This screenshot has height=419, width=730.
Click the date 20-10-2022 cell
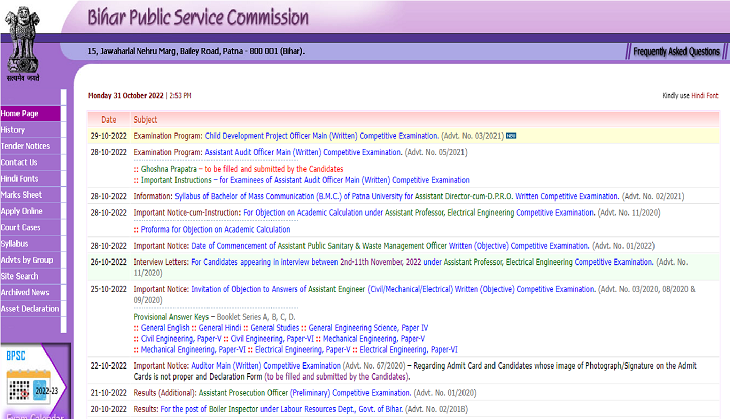[x=108, y=409]
